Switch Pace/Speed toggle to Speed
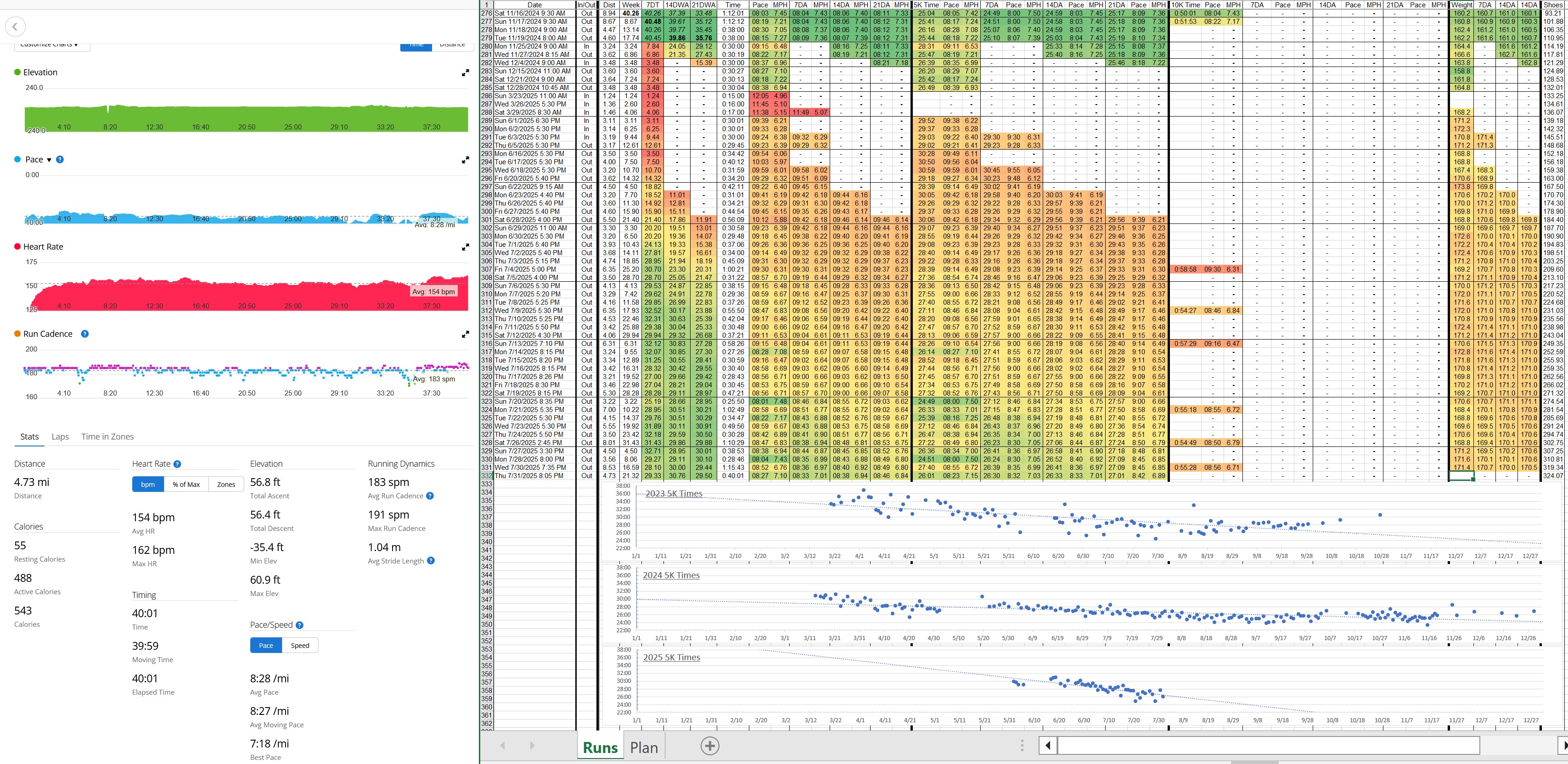The image size is (1568, 764). pos(300,646)
